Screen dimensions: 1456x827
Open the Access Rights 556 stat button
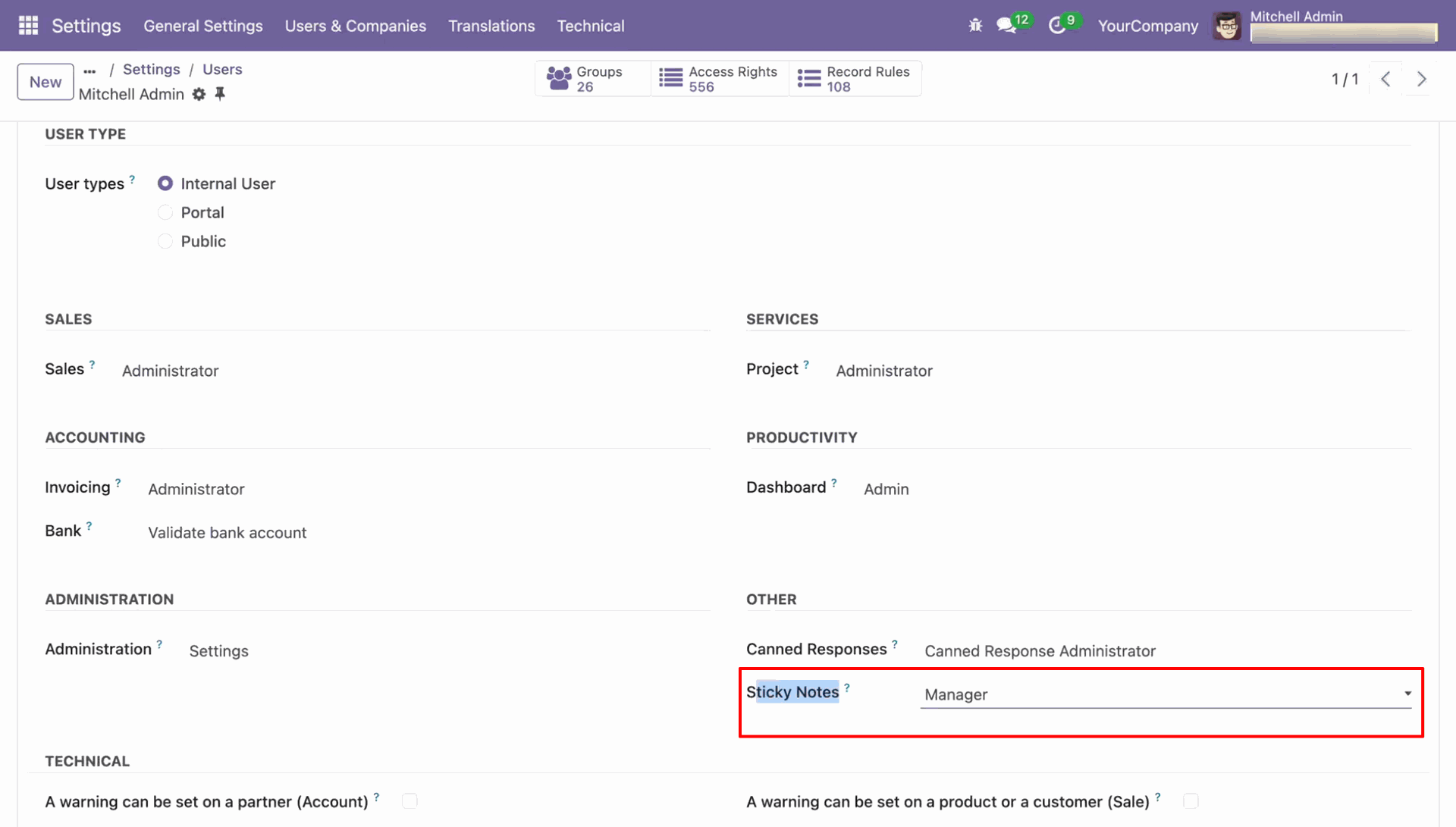coord(719,79)
